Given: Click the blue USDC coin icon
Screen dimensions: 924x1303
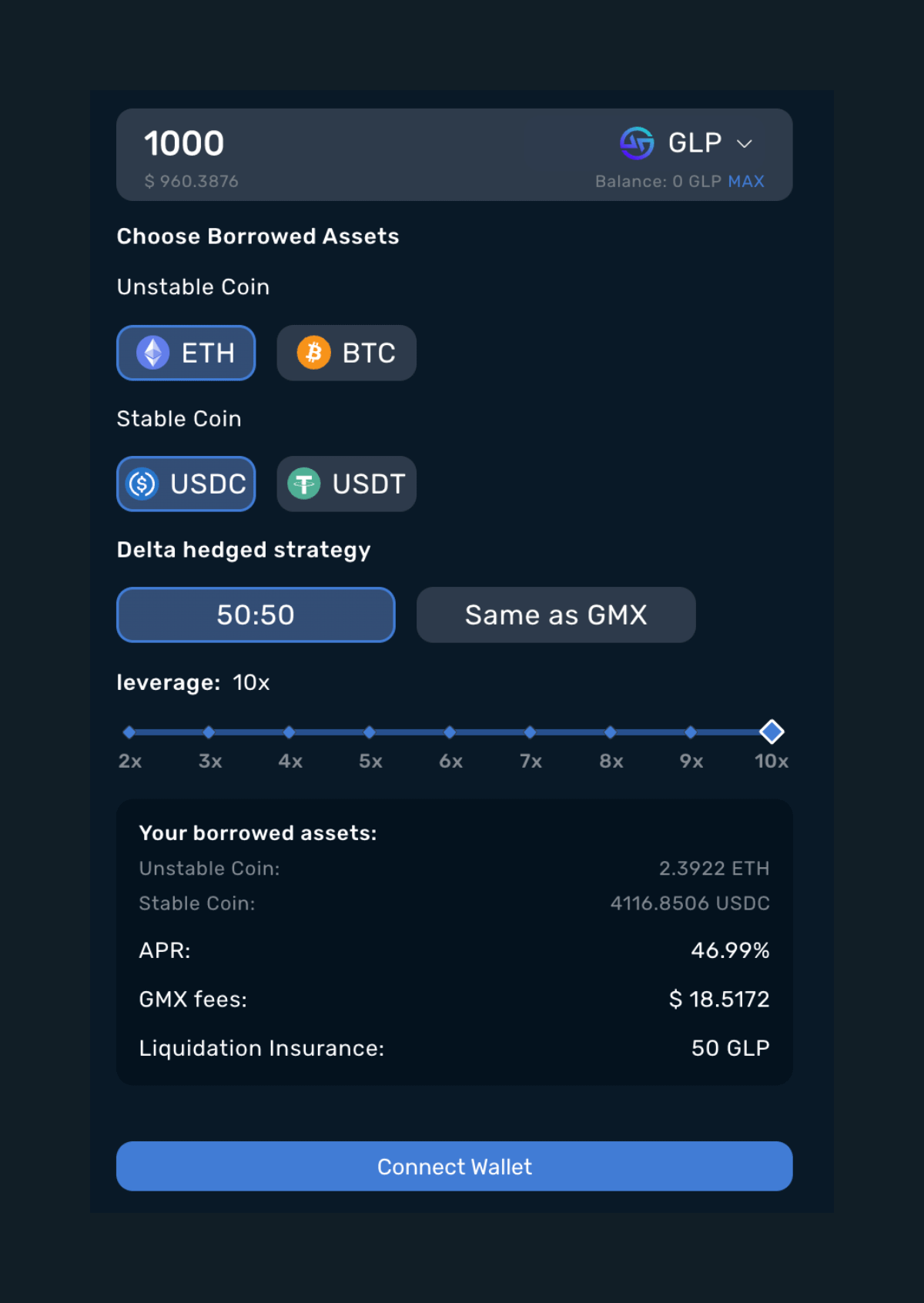Looking at the screenshot, I should pyautogui.click(x=142, y=484).
